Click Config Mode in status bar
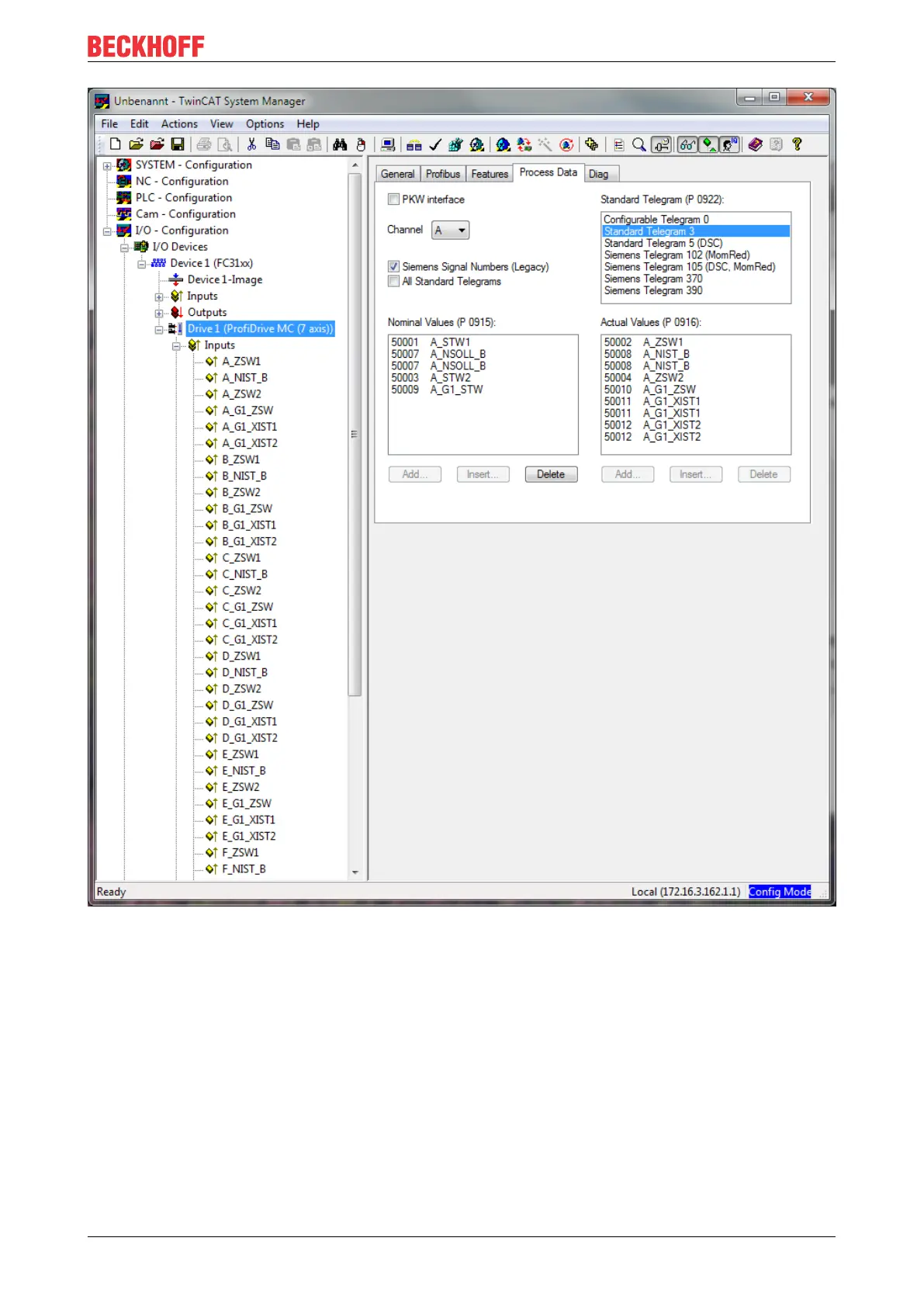 coord(780,892)
